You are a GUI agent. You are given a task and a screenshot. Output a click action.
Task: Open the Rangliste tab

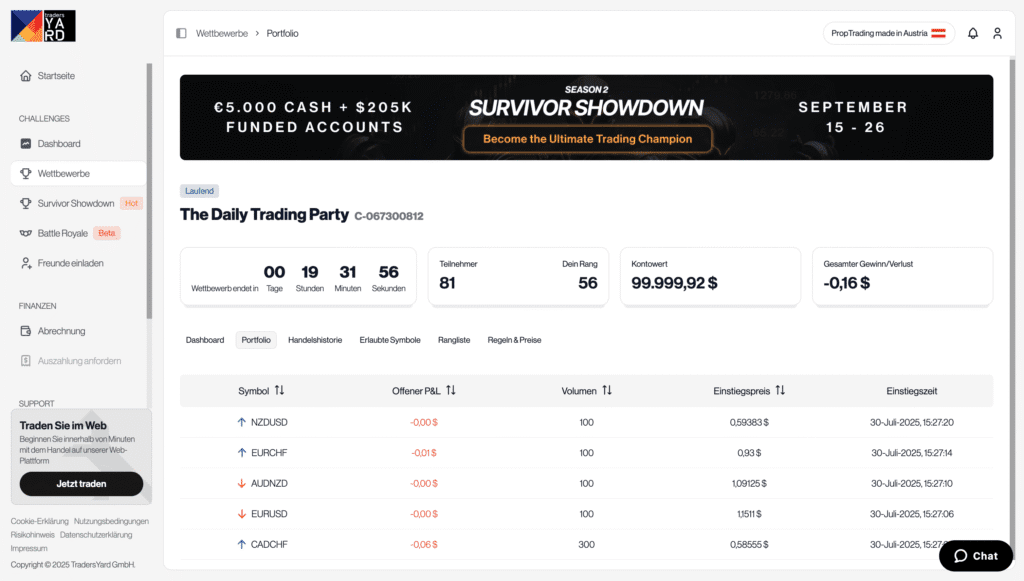455,340
